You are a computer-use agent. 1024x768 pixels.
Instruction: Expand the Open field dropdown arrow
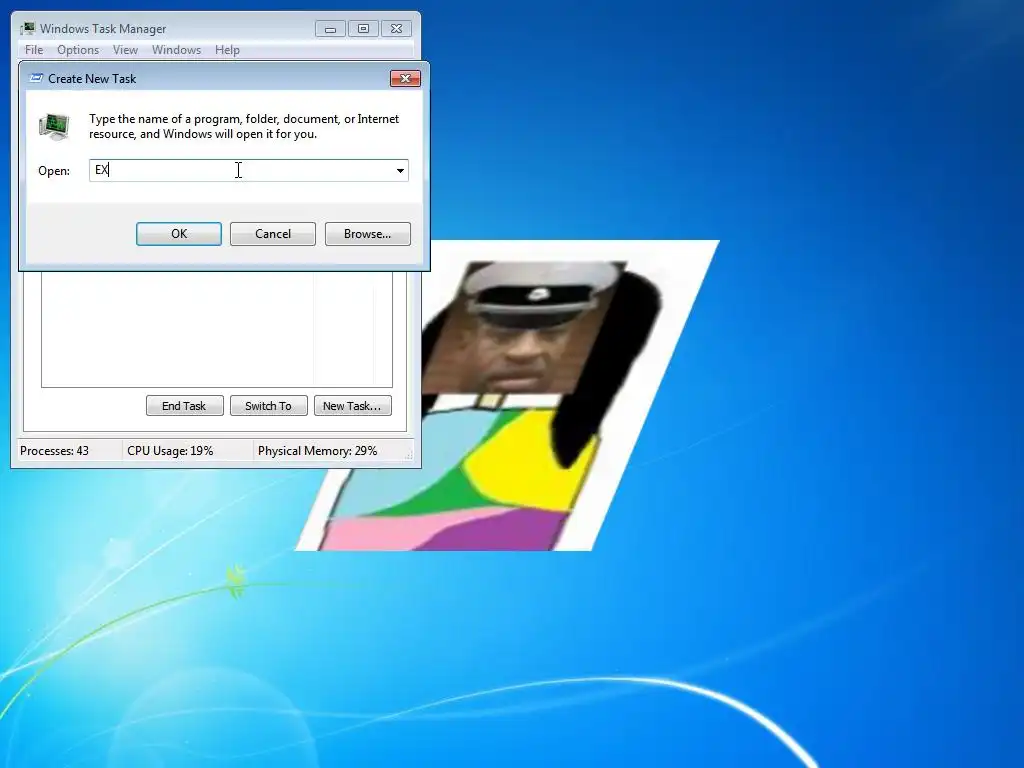[400, 170]
